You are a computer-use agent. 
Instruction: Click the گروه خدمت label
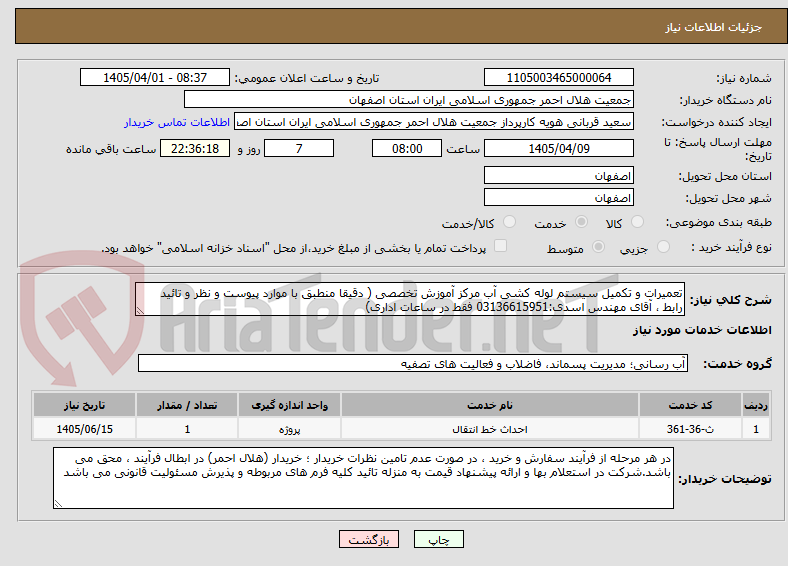(x=737, y=363)
